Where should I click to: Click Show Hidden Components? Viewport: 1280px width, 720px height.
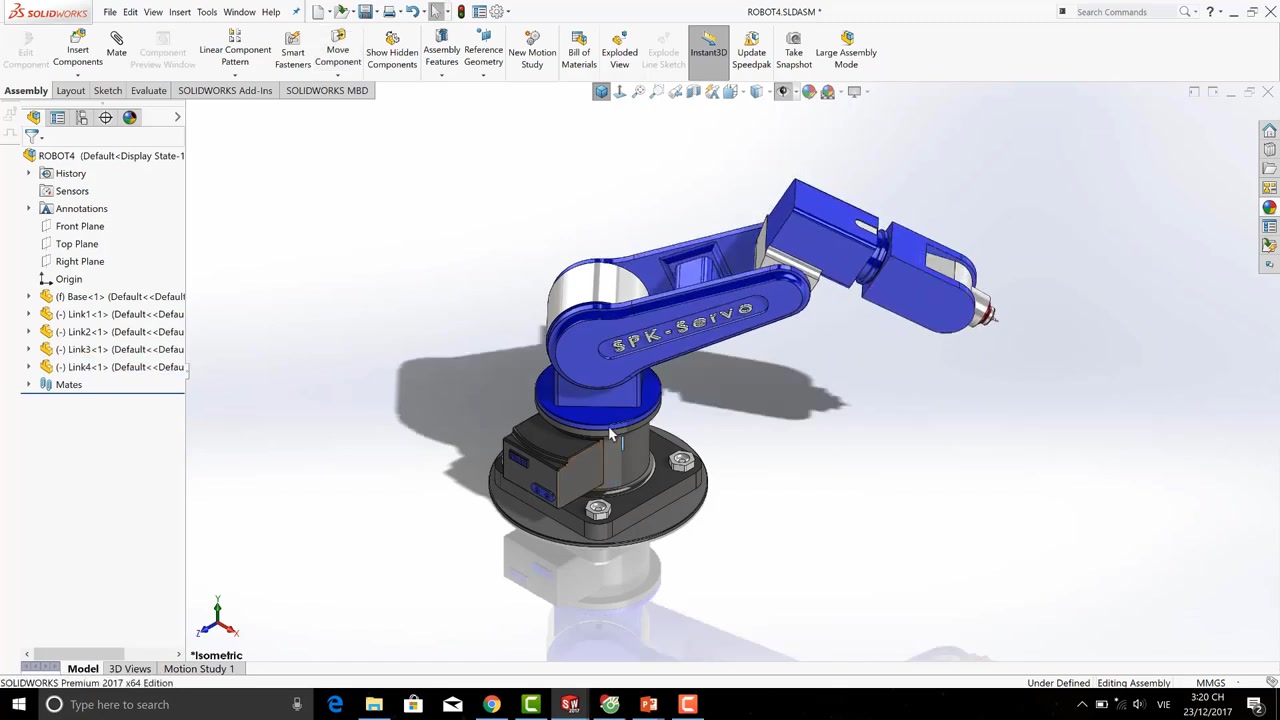(392, 51)
